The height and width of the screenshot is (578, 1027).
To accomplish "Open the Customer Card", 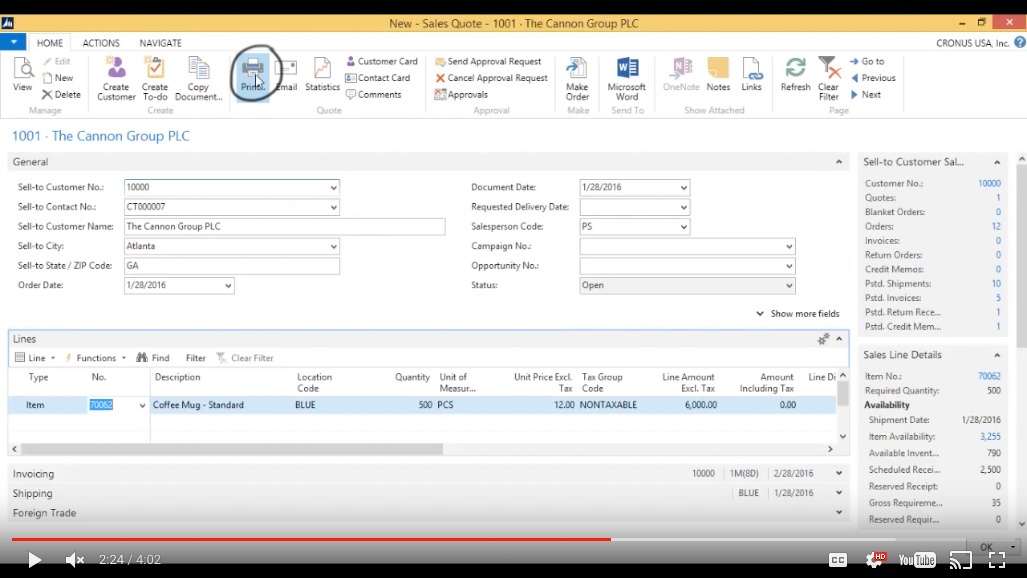I will pos(381,61).
